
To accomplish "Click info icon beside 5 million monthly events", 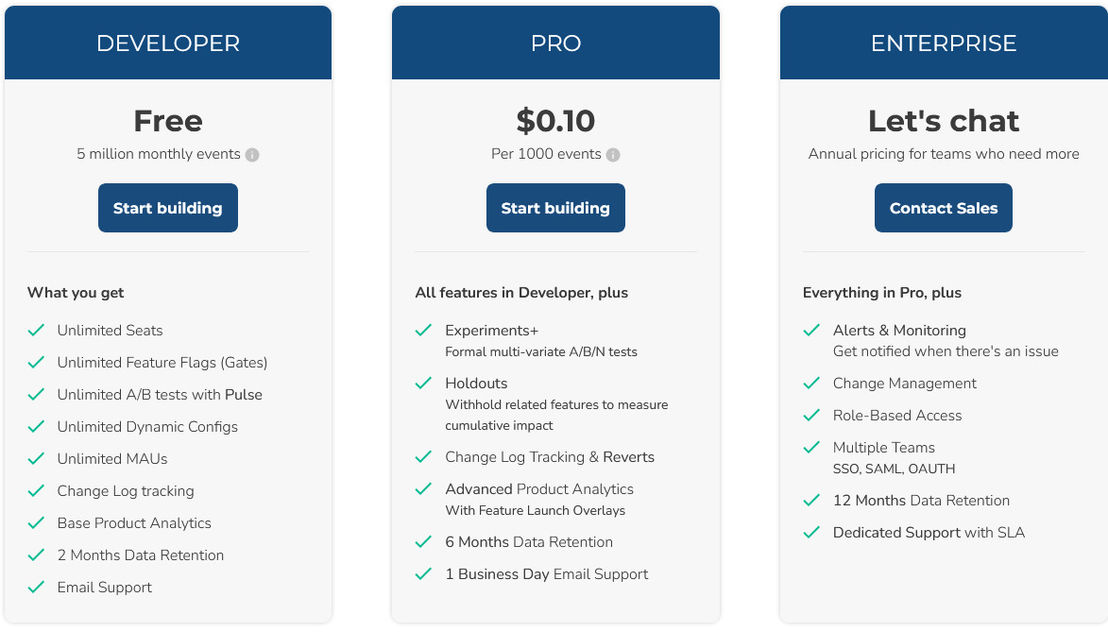I will pos(252,155).
